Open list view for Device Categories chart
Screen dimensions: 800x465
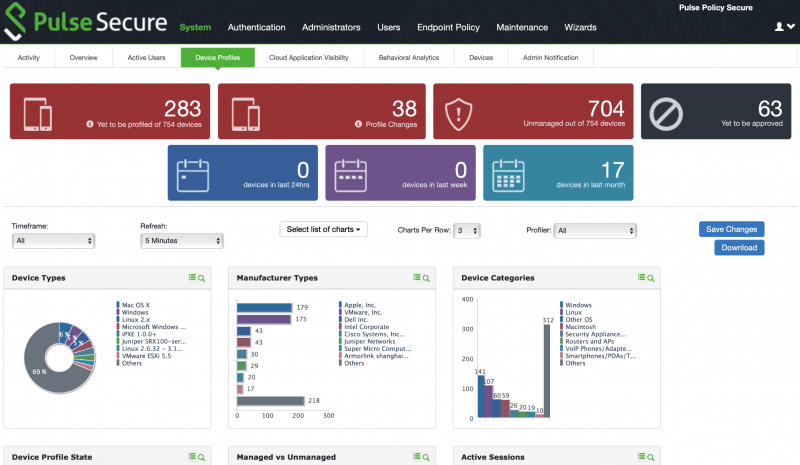coord(641,277)
